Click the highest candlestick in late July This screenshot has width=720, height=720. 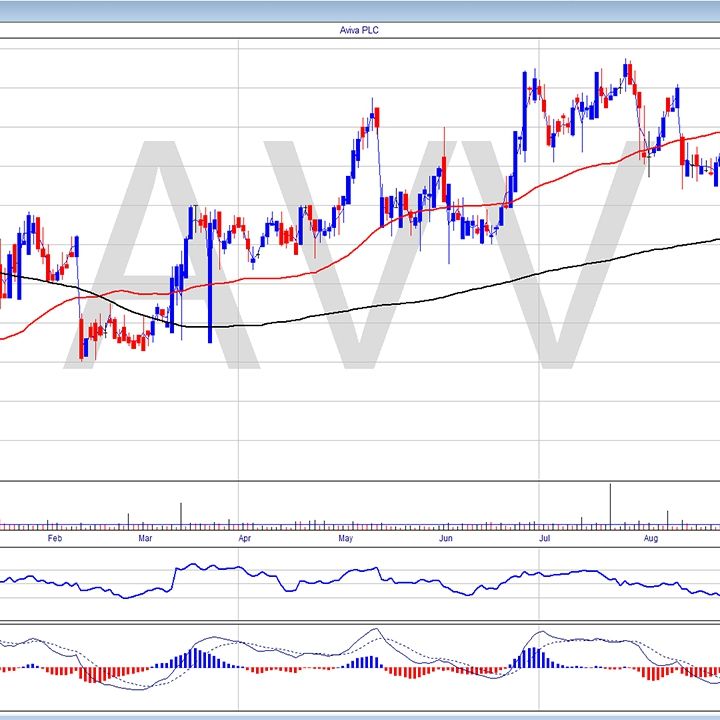tap(627, 72)
